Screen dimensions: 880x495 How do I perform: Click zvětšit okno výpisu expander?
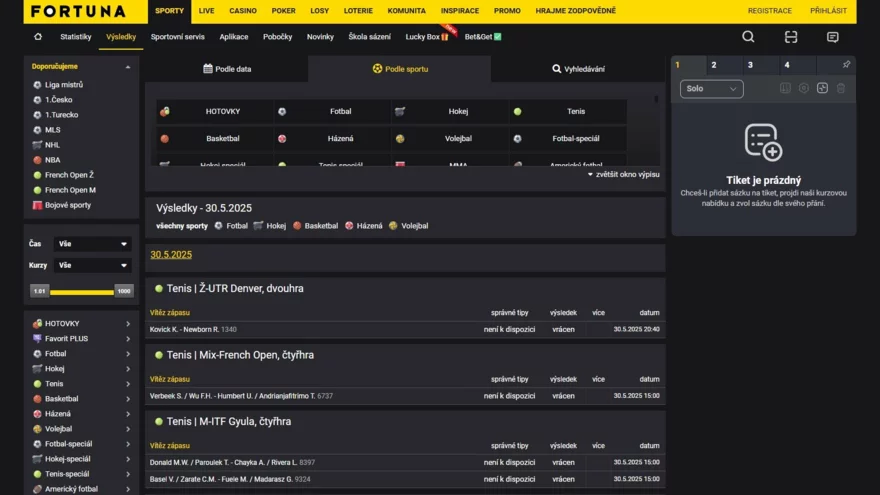(x=624, y=175)
